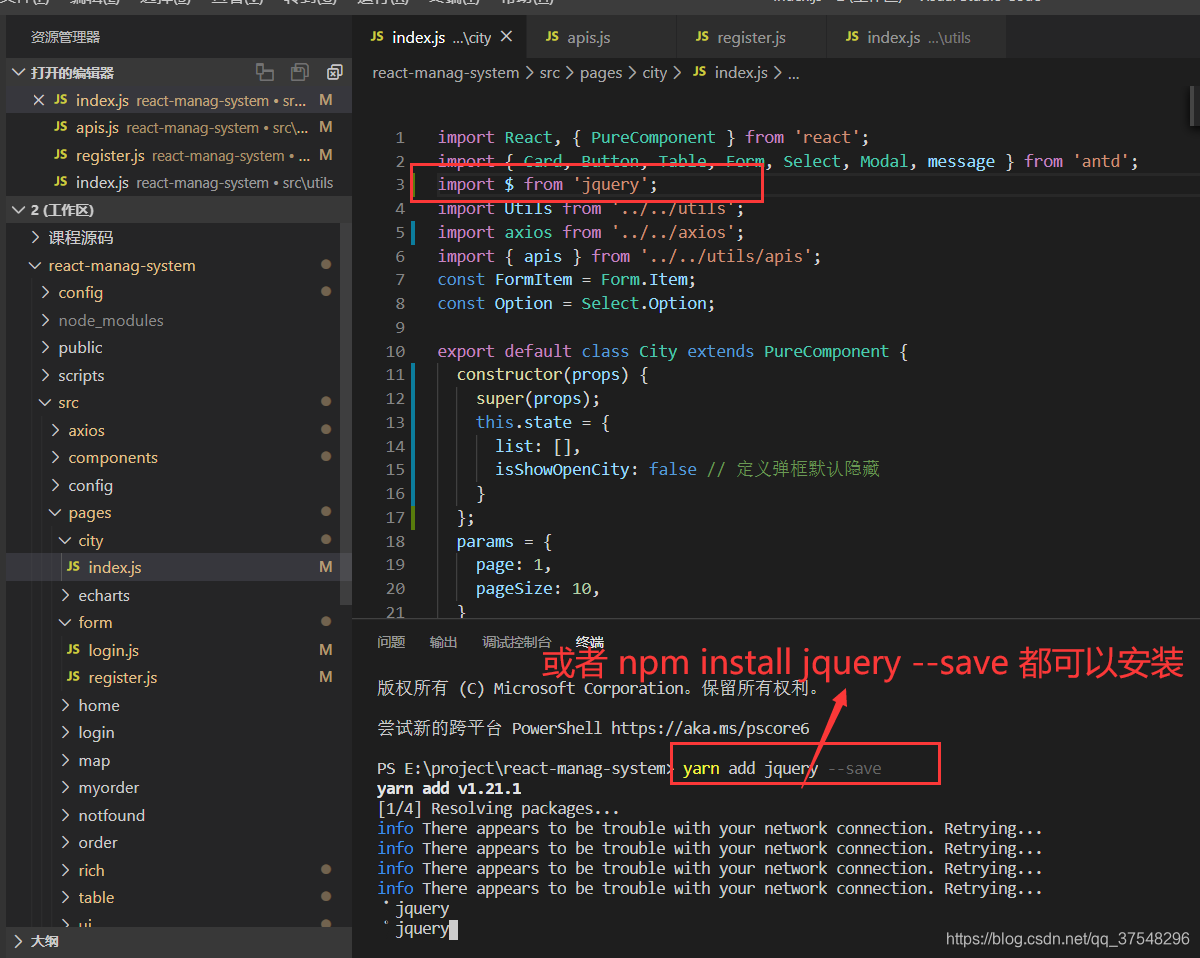This screenshot has height=958, width=1200.
Task: Switch to the apis.js editor tab
Action: click(602, 37)
